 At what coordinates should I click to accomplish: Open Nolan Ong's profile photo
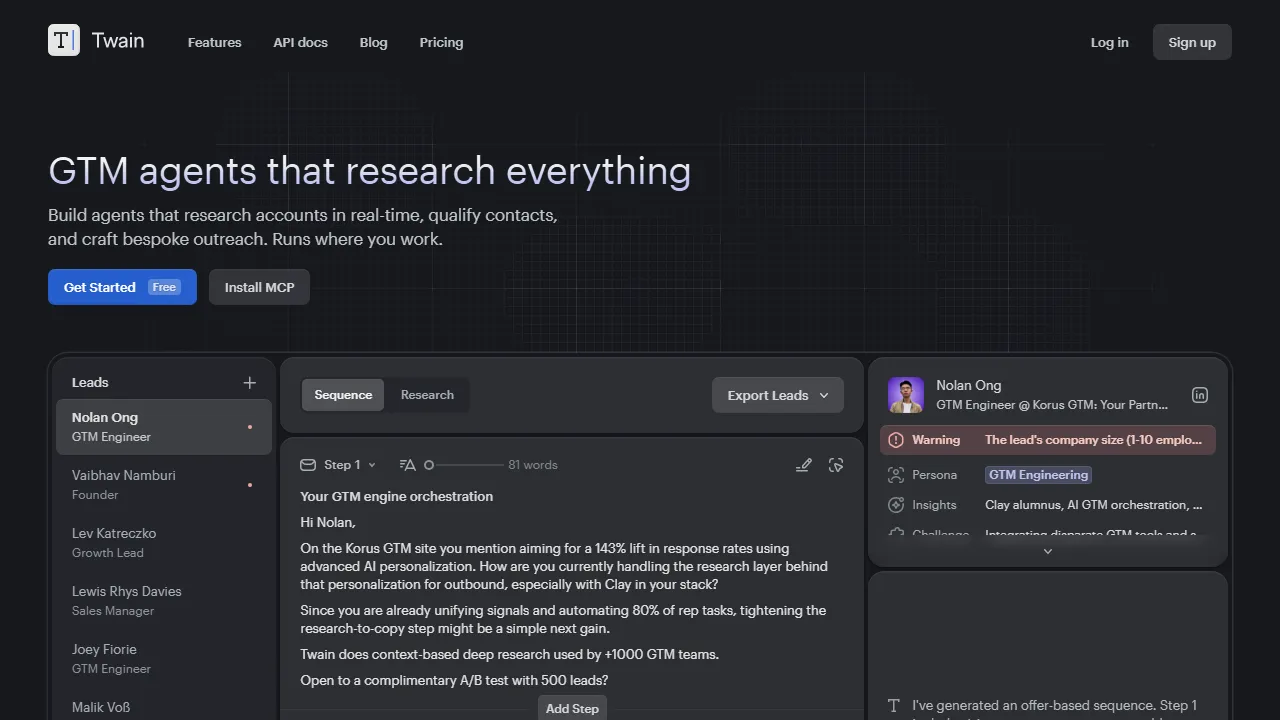click(906, 395)
